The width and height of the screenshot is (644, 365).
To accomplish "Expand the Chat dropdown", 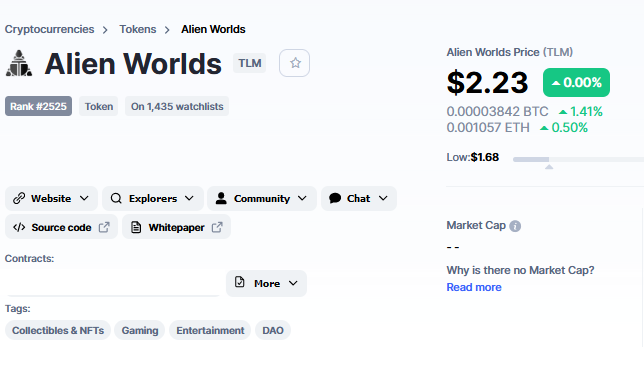I will tap(359, 198).
